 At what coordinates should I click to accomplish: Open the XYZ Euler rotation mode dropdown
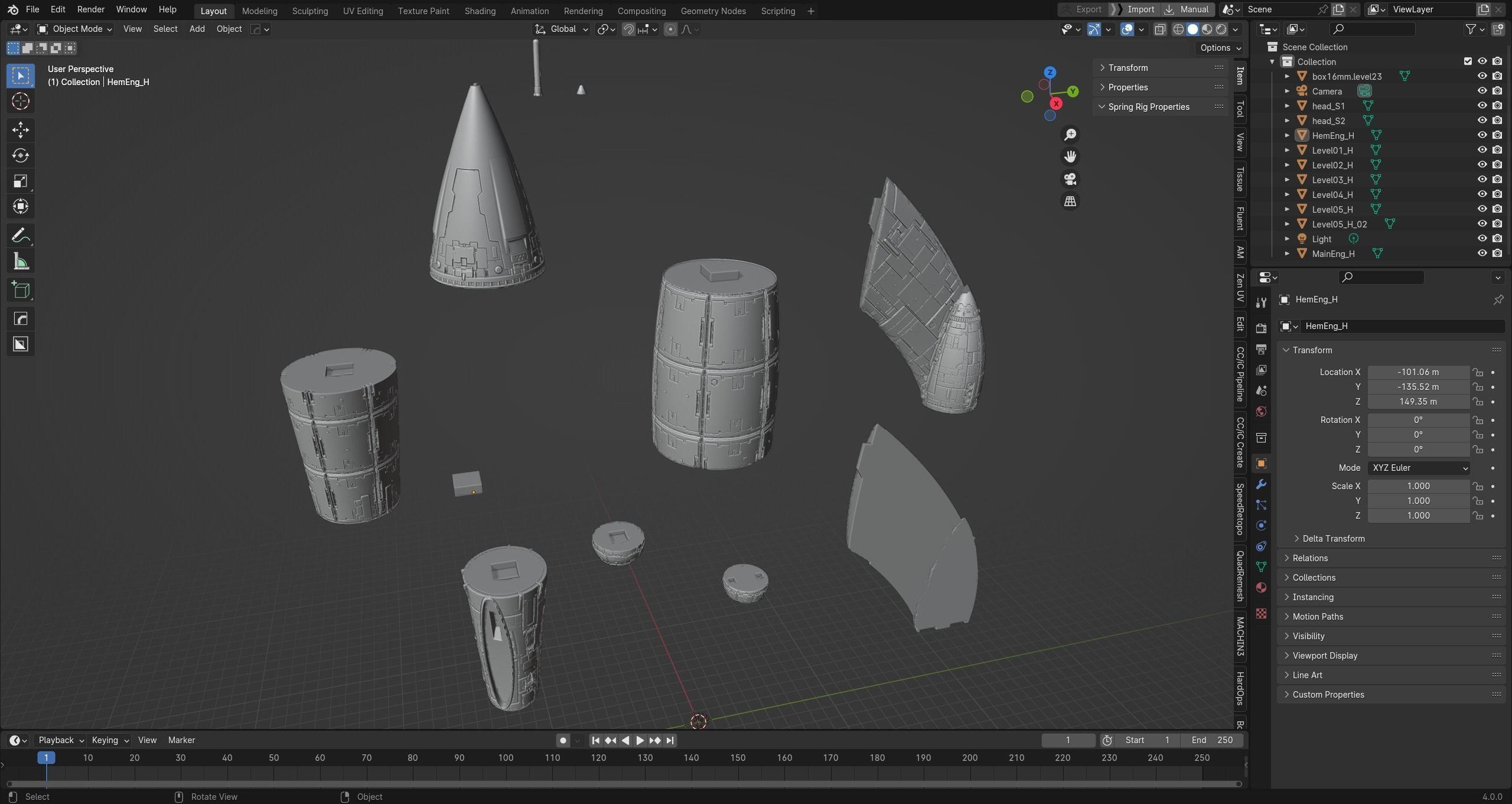(x=1418, y=468)
